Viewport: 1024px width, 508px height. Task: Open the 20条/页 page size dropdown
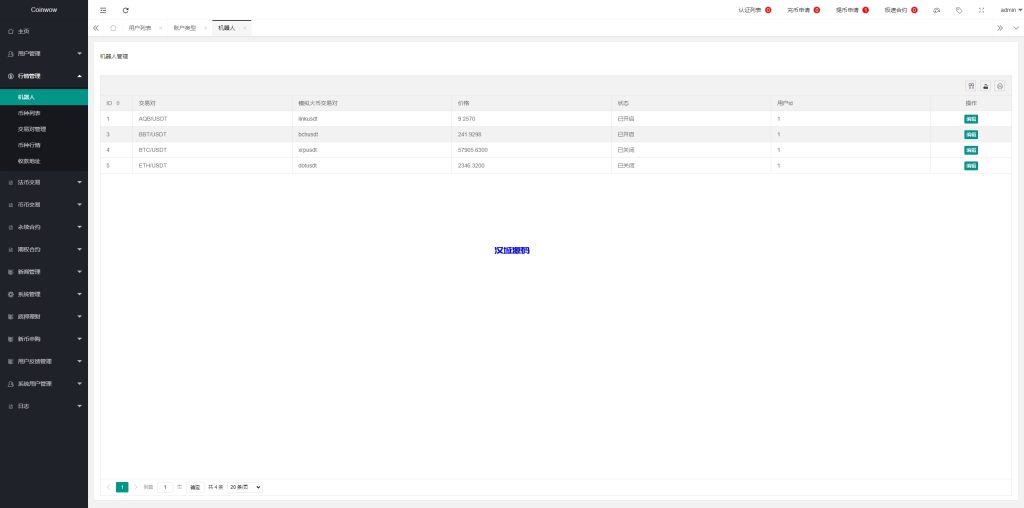245,487
